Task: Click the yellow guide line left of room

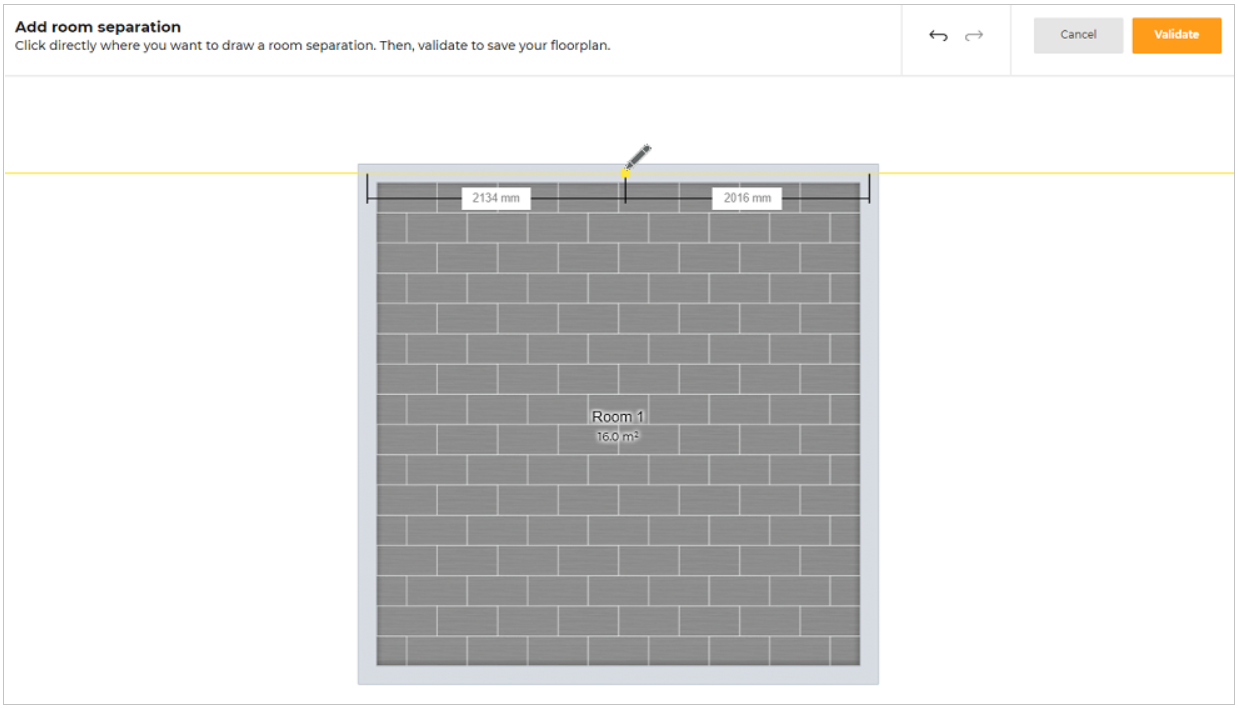Action: 180,173
